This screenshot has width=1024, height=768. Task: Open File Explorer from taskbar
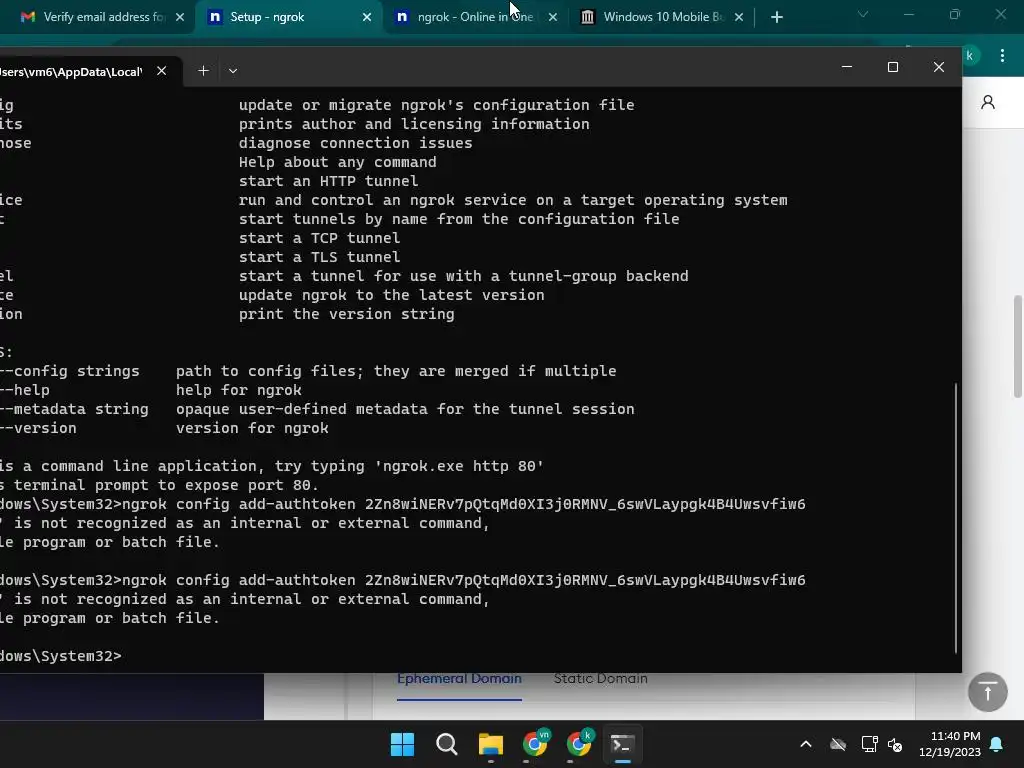point(490,744)
